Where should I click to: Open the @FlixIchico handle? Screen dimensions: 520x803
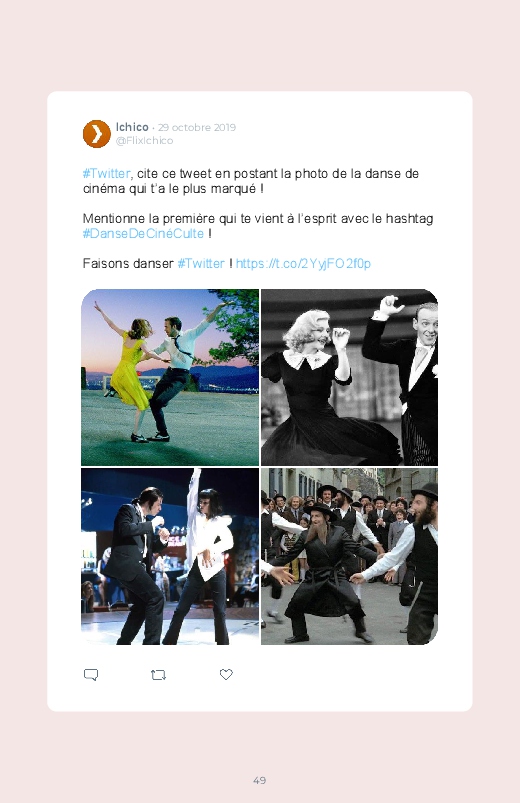point(144,141)
